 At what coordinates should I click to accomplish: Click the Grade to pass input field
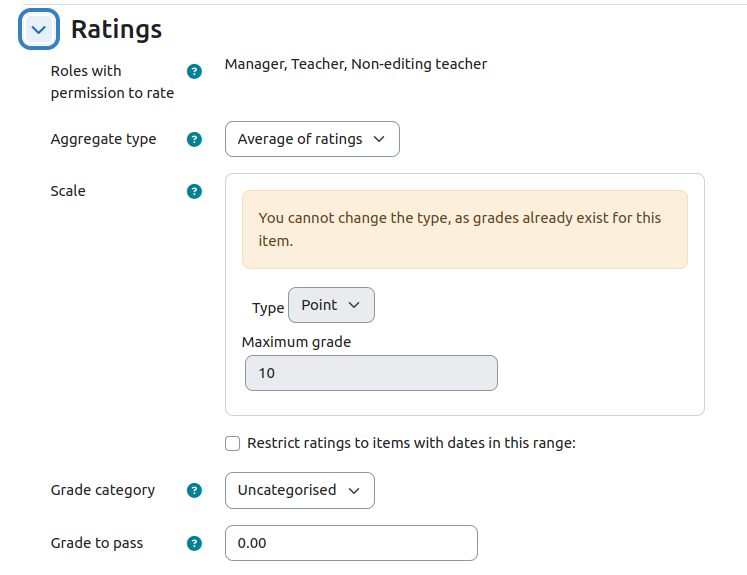(351, 543)
